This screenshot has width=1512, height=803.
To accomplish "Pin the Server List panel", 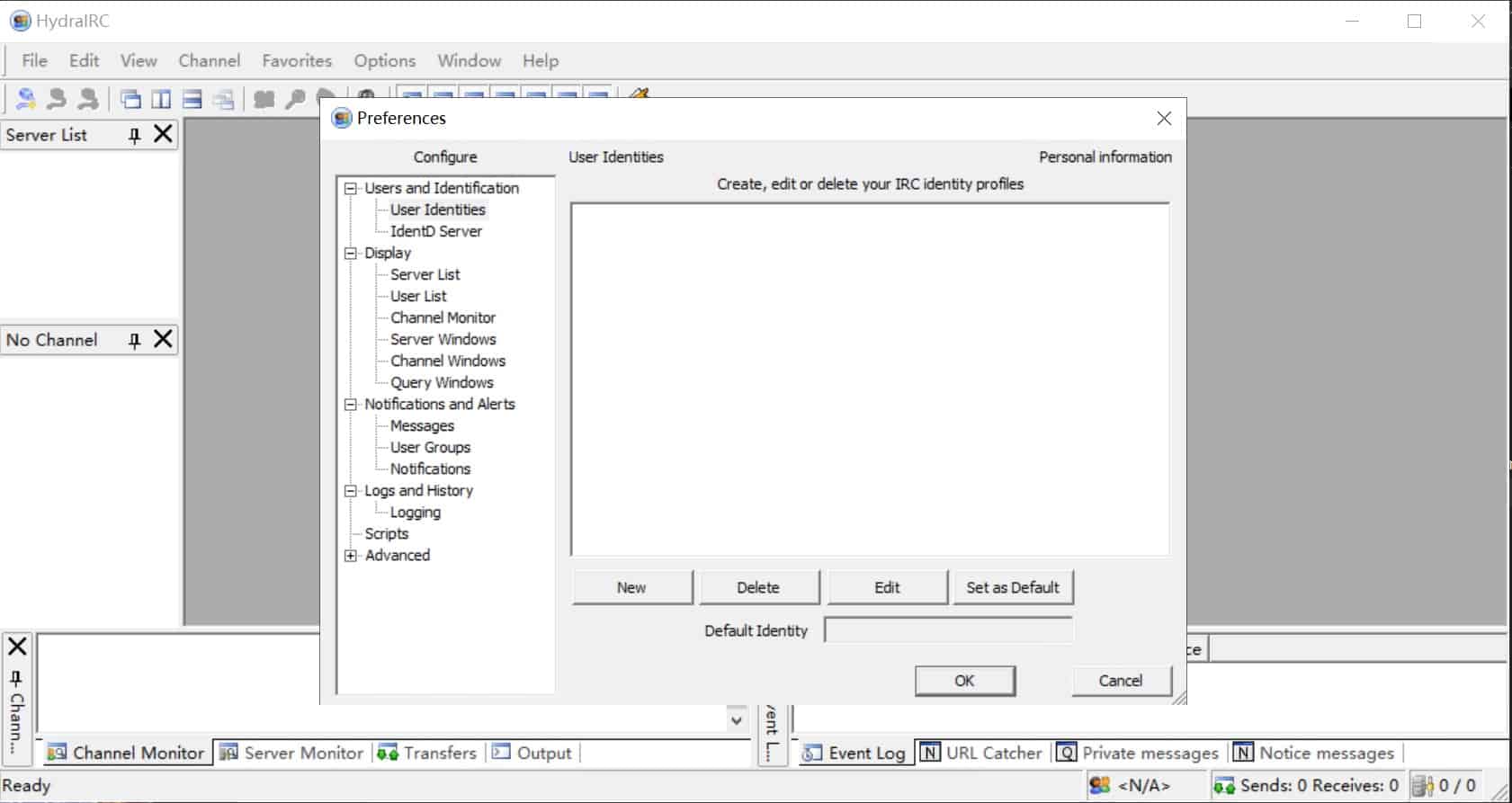I will tap(134, 136).
